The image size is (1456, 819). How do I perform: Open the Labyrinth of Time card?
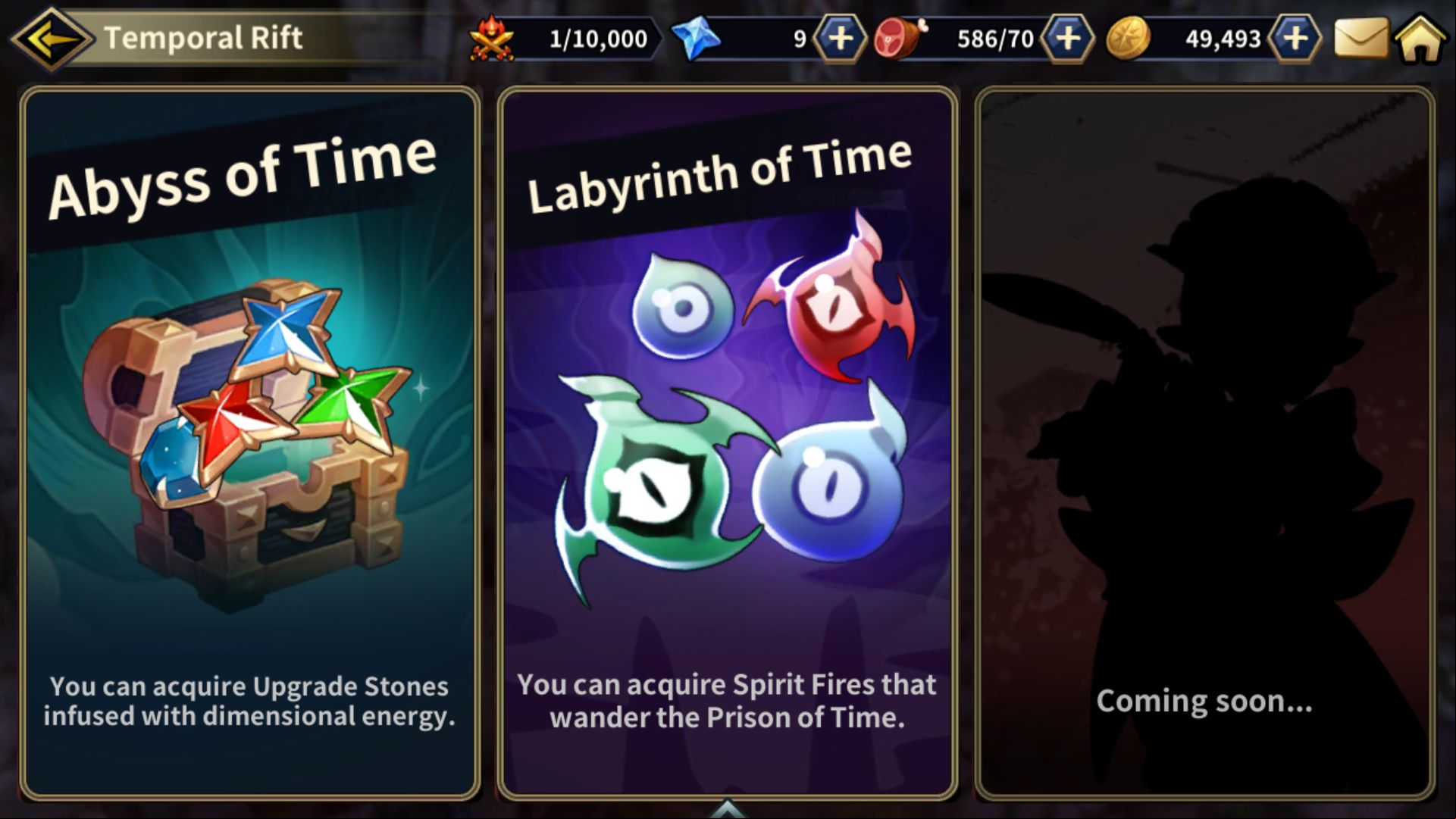click(x=728, y=443)
